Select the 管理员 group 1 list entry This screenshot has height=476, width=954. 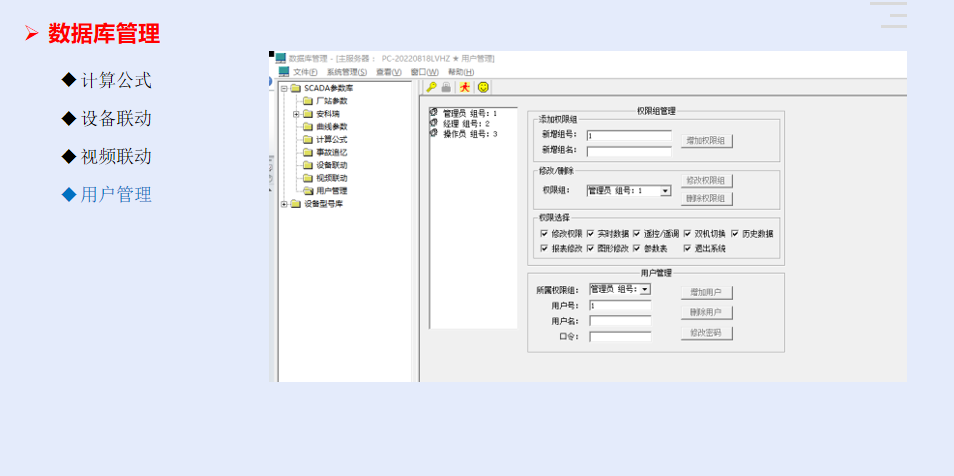tap(469, 113)
